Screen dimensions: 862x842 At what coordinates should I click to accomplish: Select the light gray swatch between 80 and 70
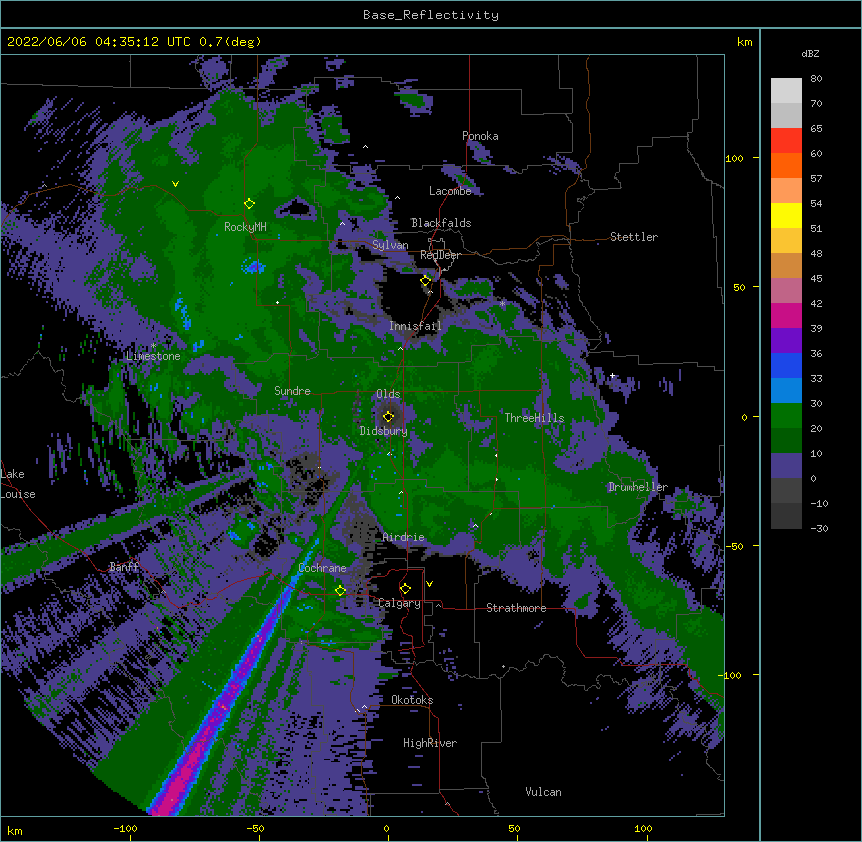(x=786, y=91)
